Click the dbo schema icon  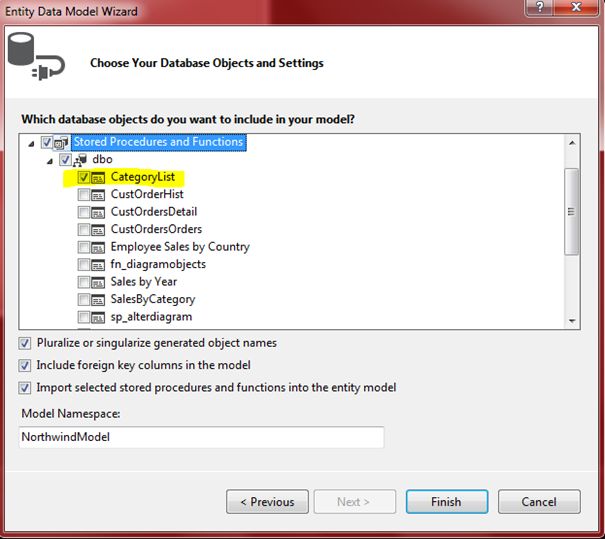coord(80,160)
